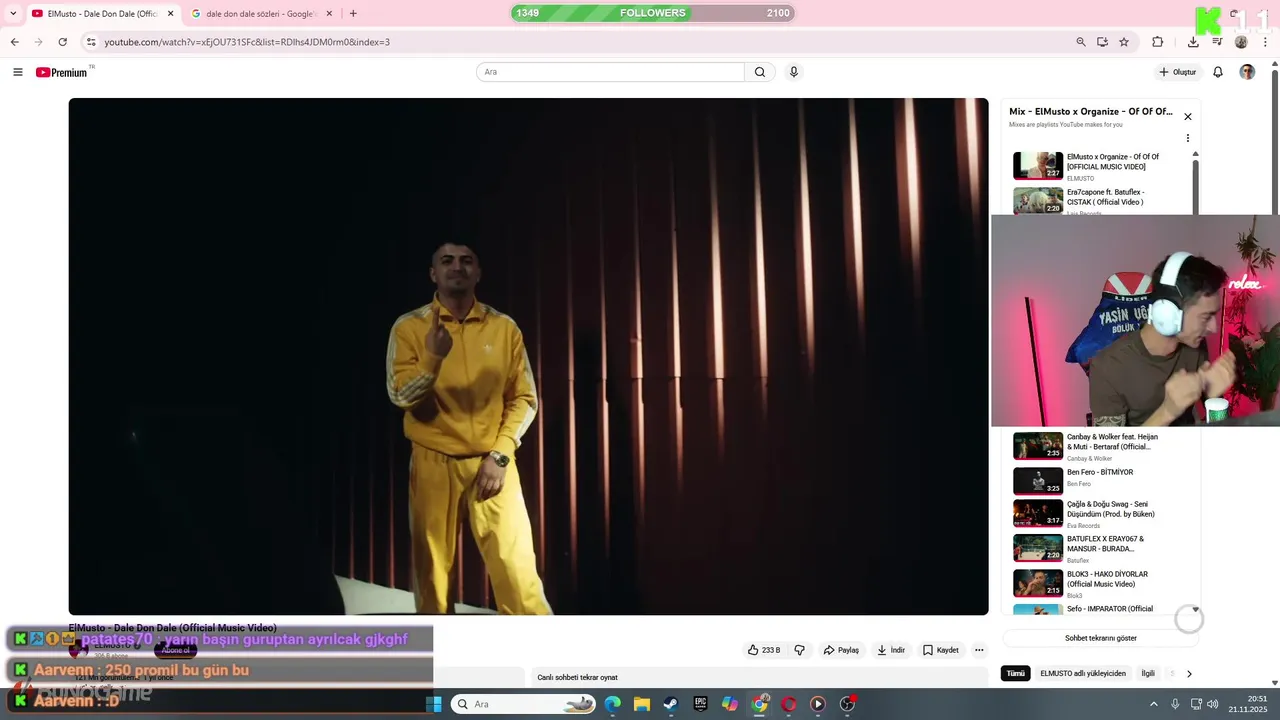Open the media control music-list icon

click(1217, 42)
